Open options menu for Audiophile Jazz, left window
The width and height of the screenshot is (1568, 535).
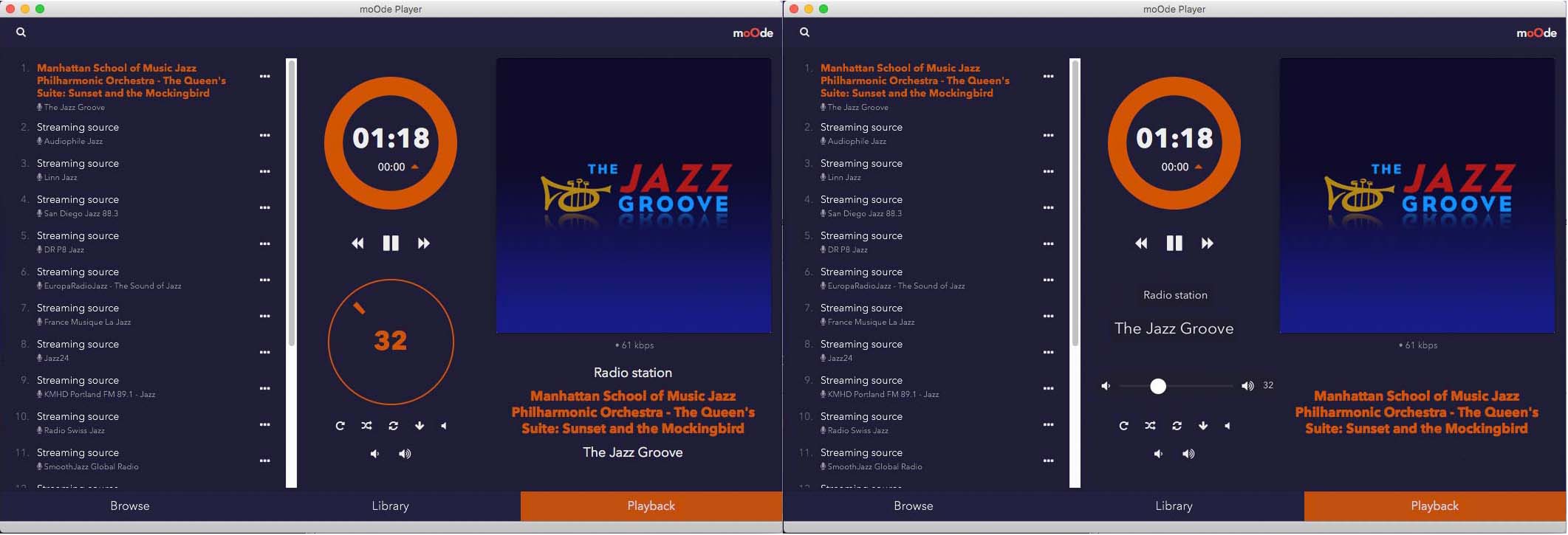[265, 136]
